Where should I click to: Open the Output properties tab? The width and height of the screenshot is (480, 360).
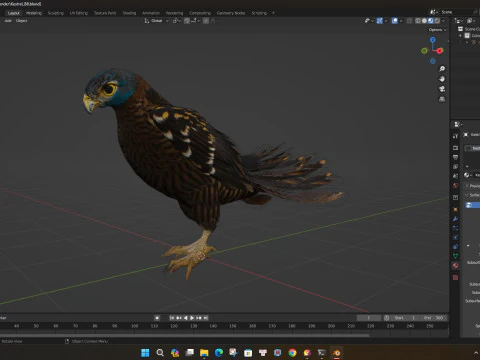tap(456, 157)
